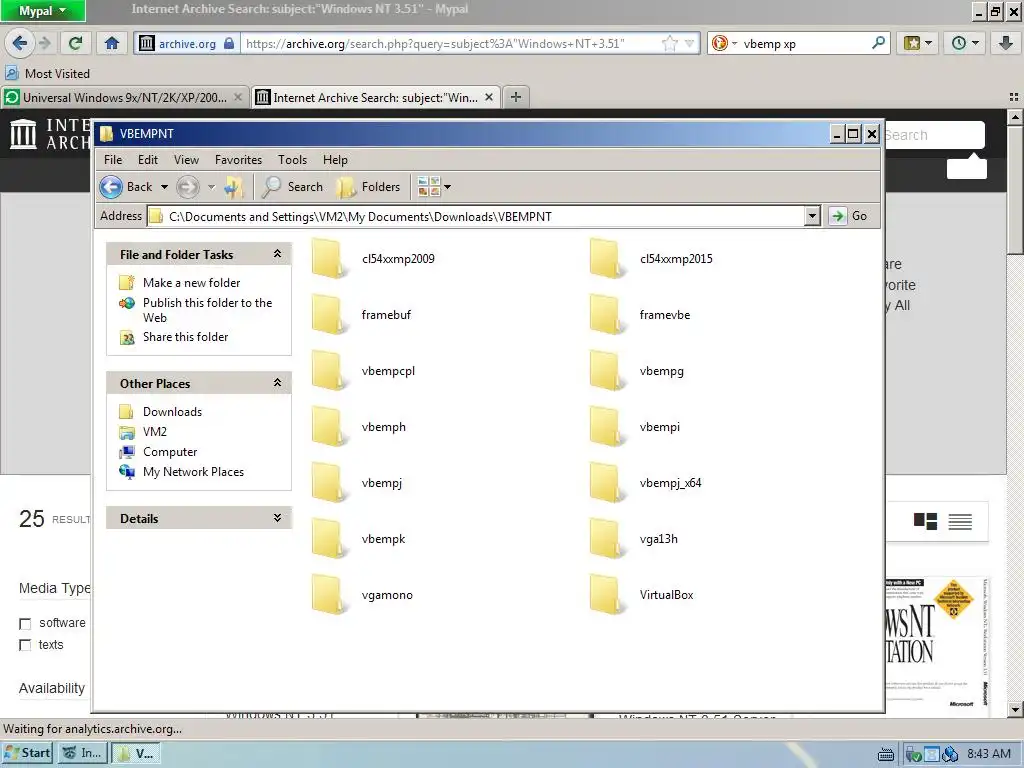Go up one folder level
The height and width of the screenshot is (768, 1024).
coord(233,187)
